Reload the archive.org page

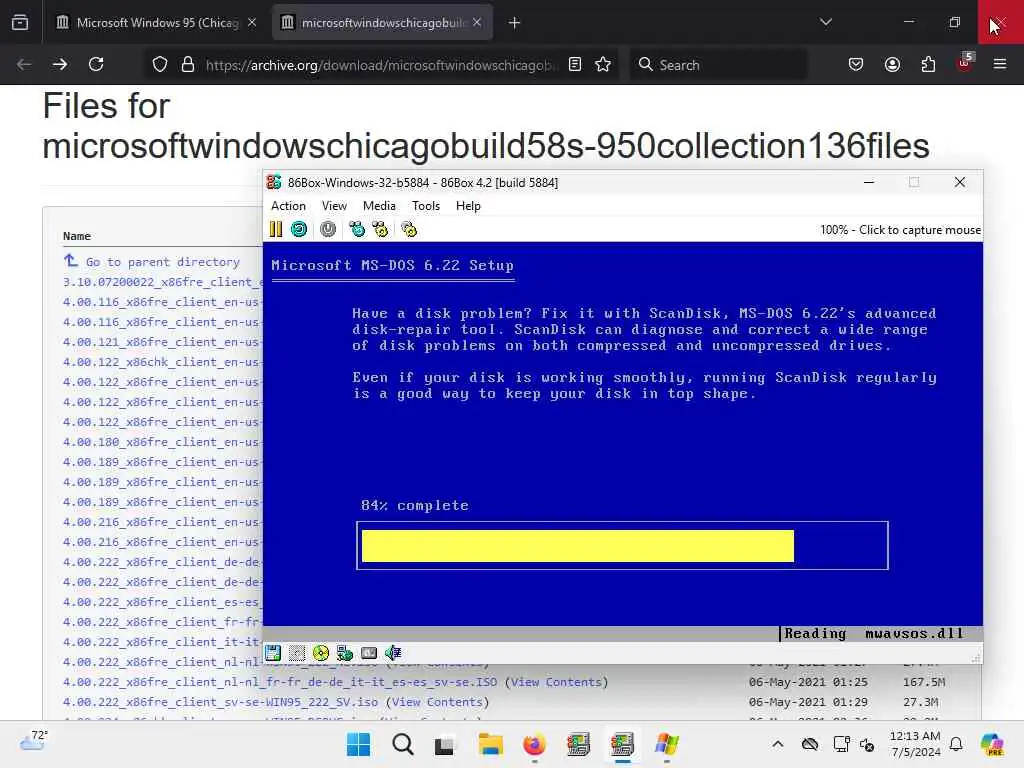tap(96, 64)
